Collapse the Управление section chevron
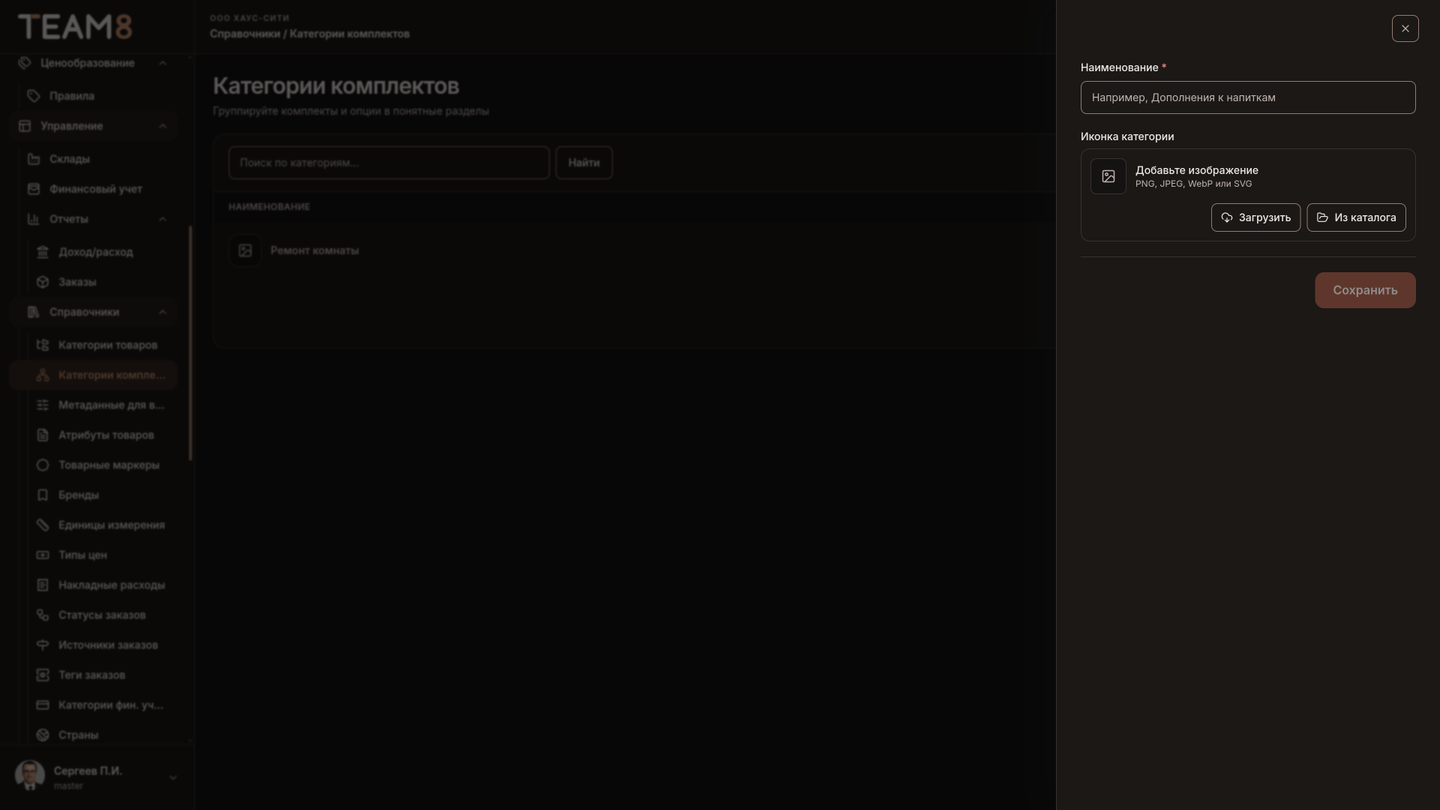This screenshot has height=810, width=1440. tap(162, 126)
